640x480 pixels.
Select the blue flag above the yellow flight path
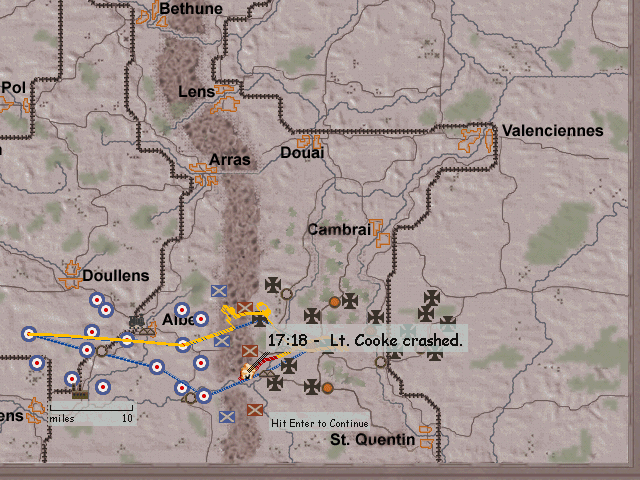tap(219, 292)
